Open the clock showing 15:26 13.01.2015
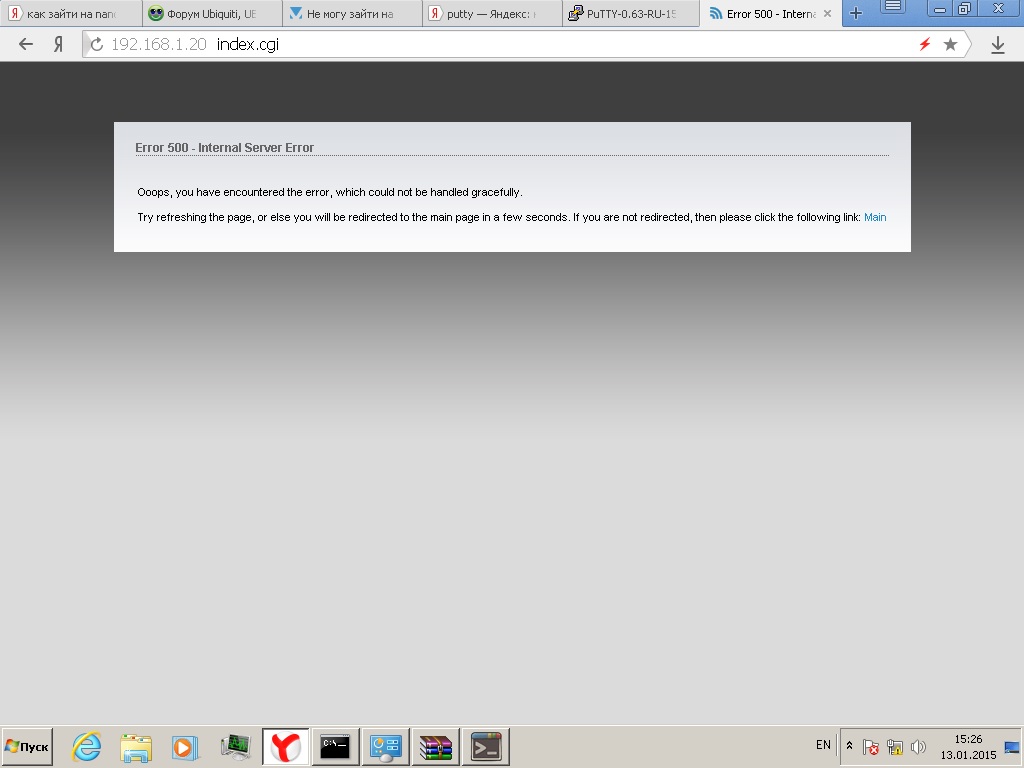This screenshot has width=1024, height=768. (968, 746)
